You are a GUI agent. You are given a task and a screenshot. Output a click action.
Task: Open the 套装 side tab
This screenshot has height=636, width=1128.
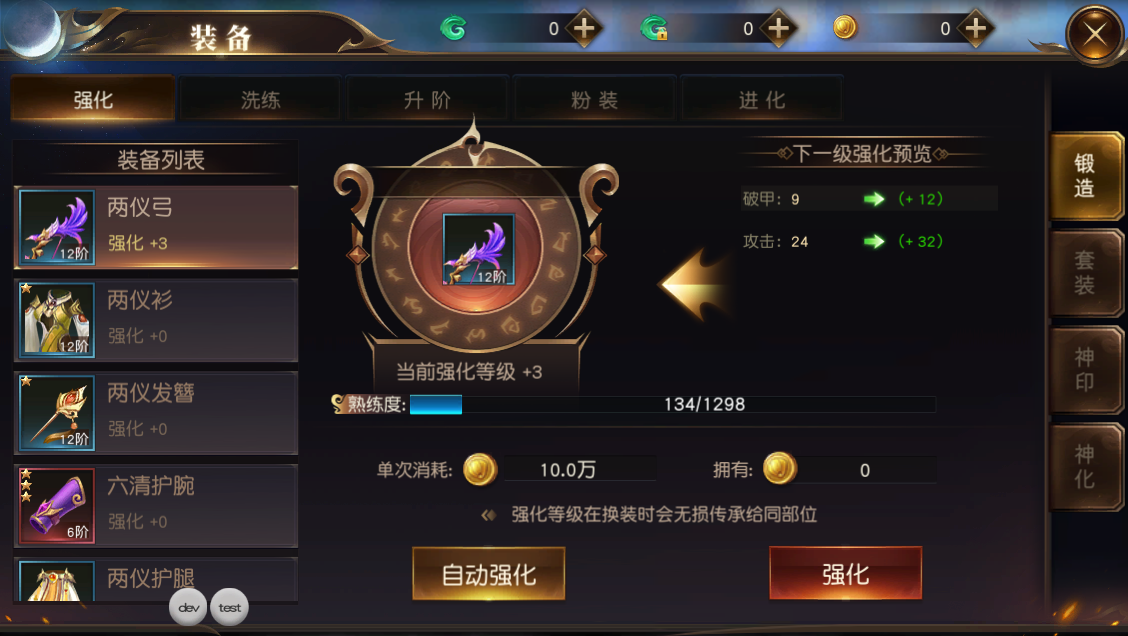click(1085, 273)
